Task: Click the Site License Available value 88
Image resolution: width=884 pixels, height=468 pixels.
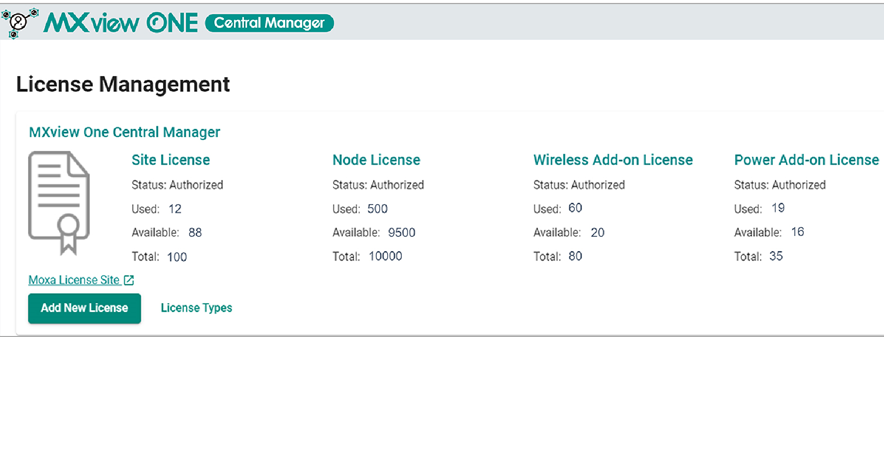Action: pos(195,233)
